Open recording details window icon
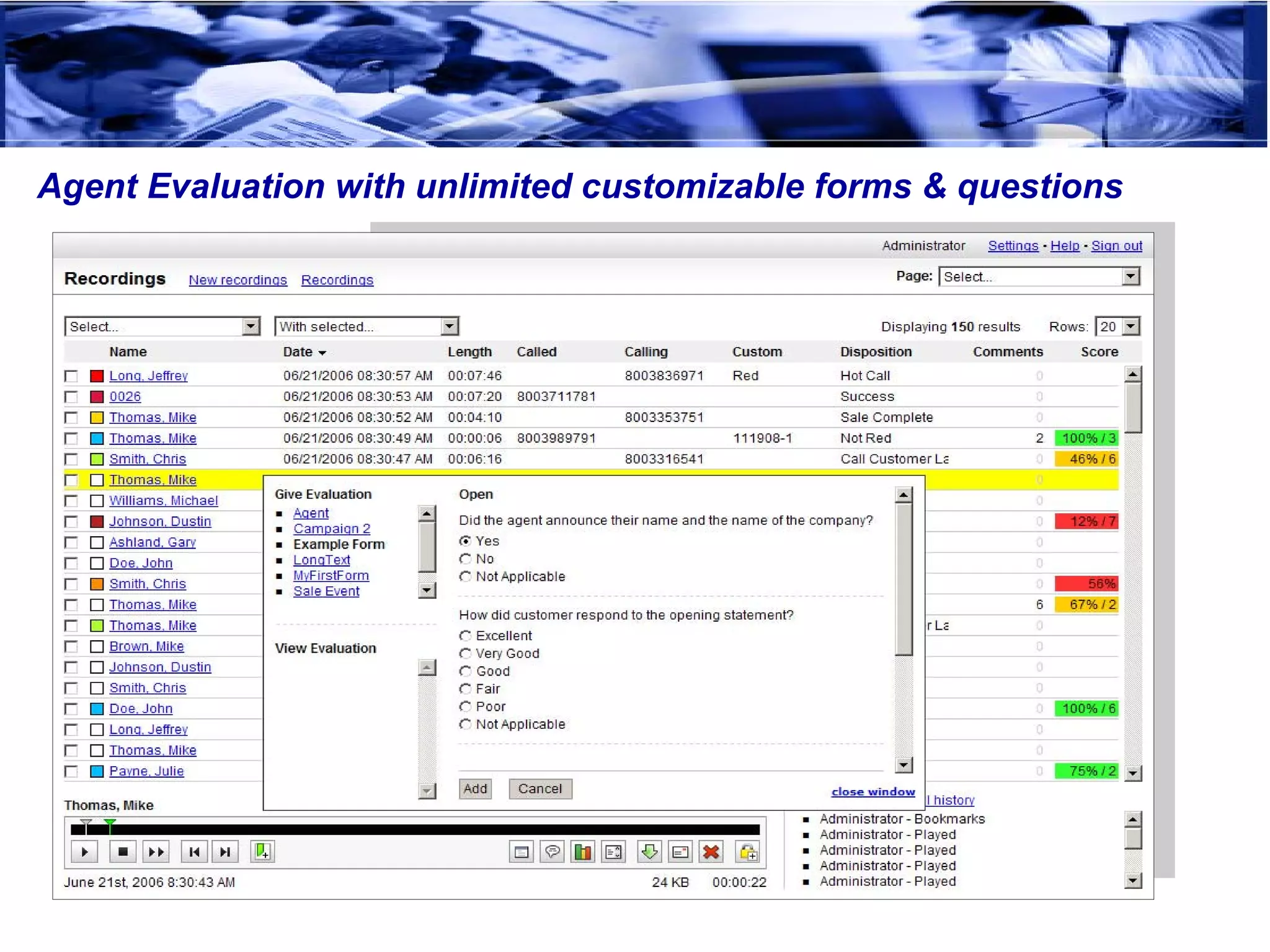1270x952 pixels. 522,852
